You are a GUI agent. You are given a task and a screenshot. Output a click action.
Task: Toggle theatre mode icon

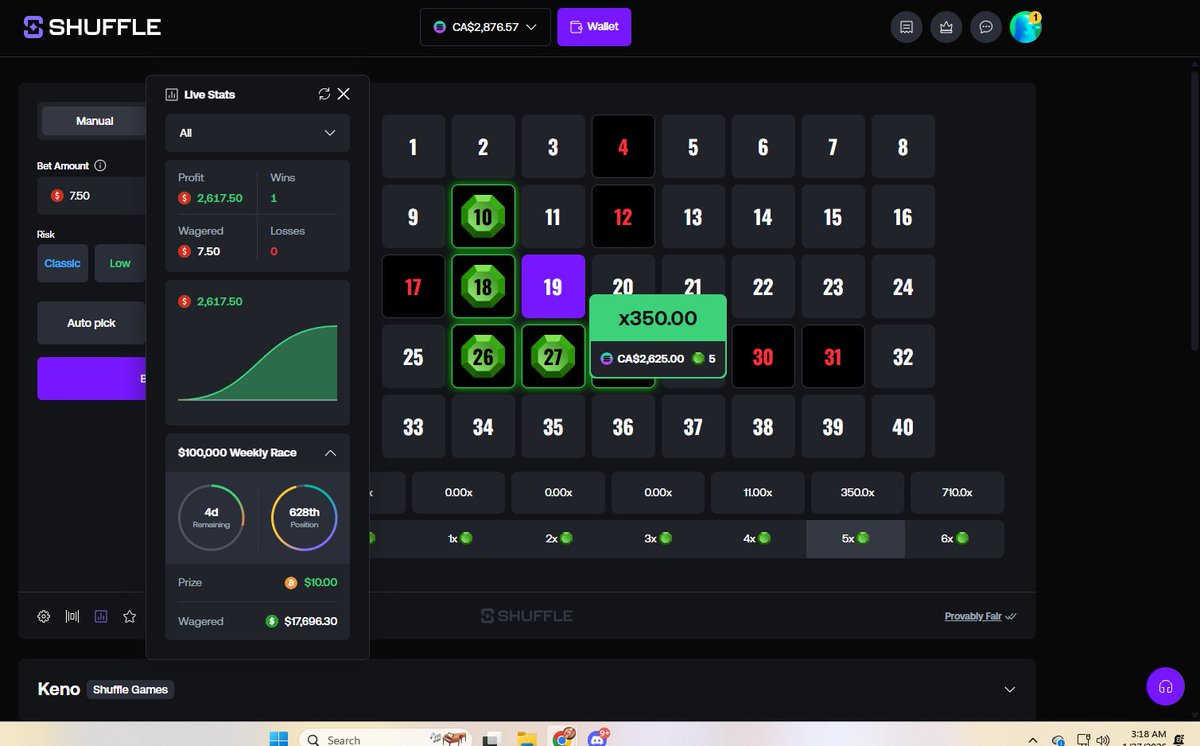pos(72,617)
